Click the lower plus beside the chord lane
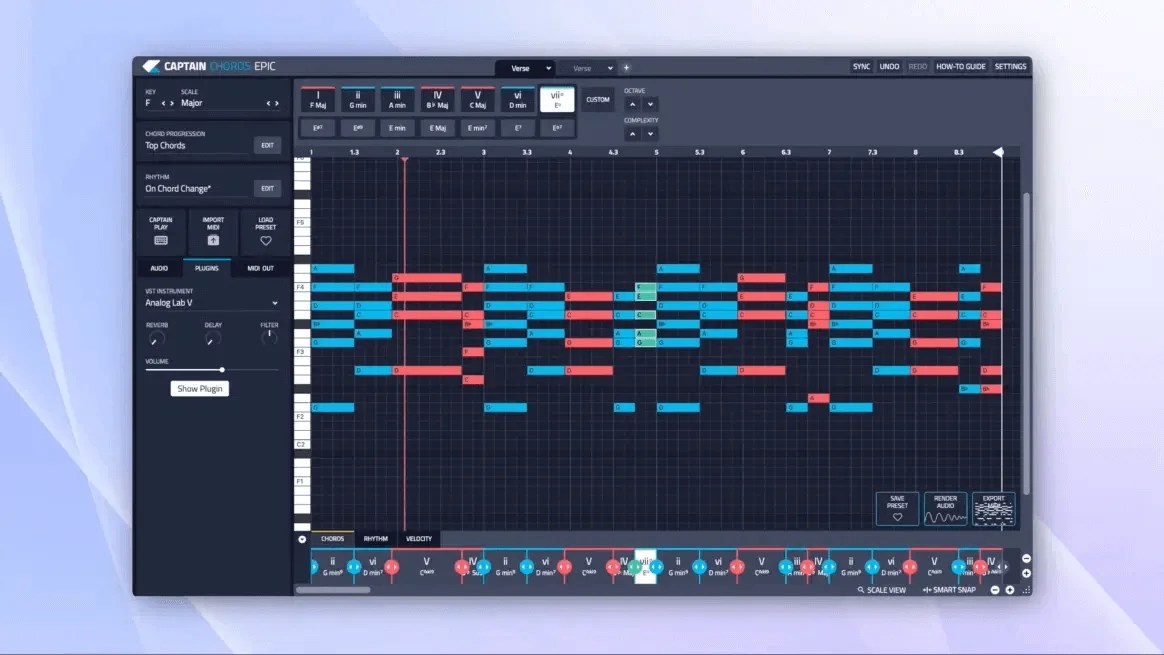 pos(1026,573)
